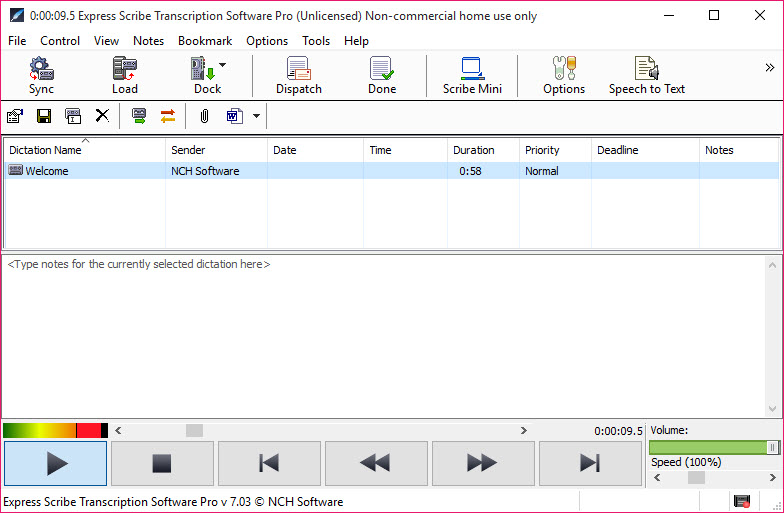Image resolution: width=784 pixels, height=513 pixels.
Task: Sort by Deadline column header
Action: [645, 150]
